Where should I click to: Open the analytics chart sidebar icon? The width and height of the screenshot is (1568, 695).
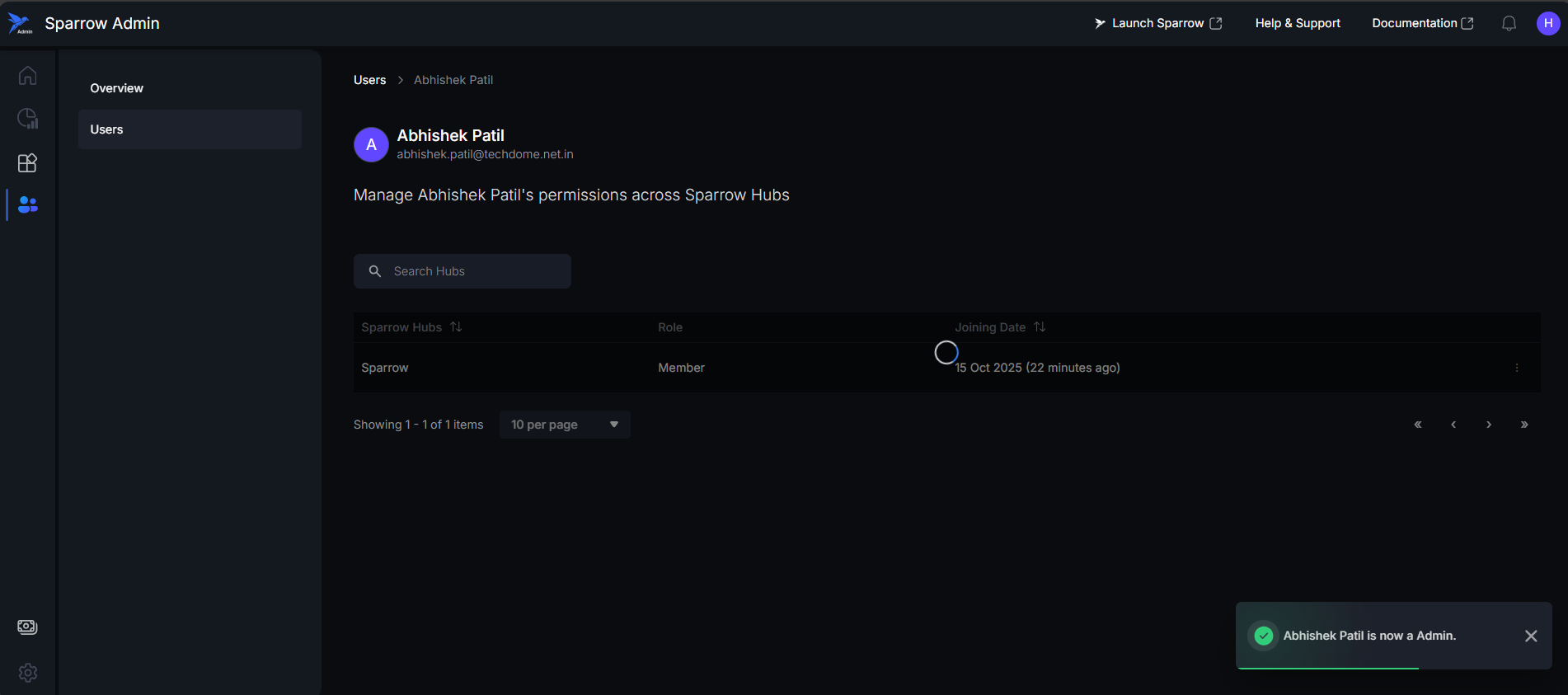coord(27,119)
